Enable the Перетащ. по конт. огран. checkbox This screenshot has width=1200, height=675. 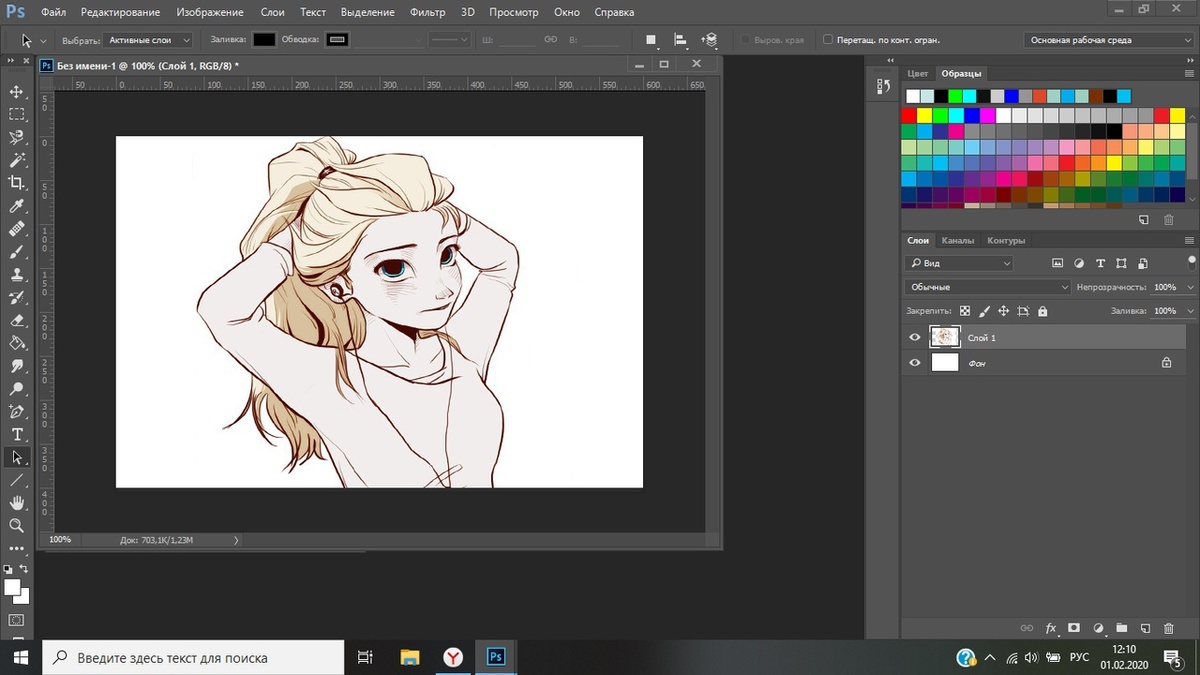pyautogui.click(x=828, y=40)
